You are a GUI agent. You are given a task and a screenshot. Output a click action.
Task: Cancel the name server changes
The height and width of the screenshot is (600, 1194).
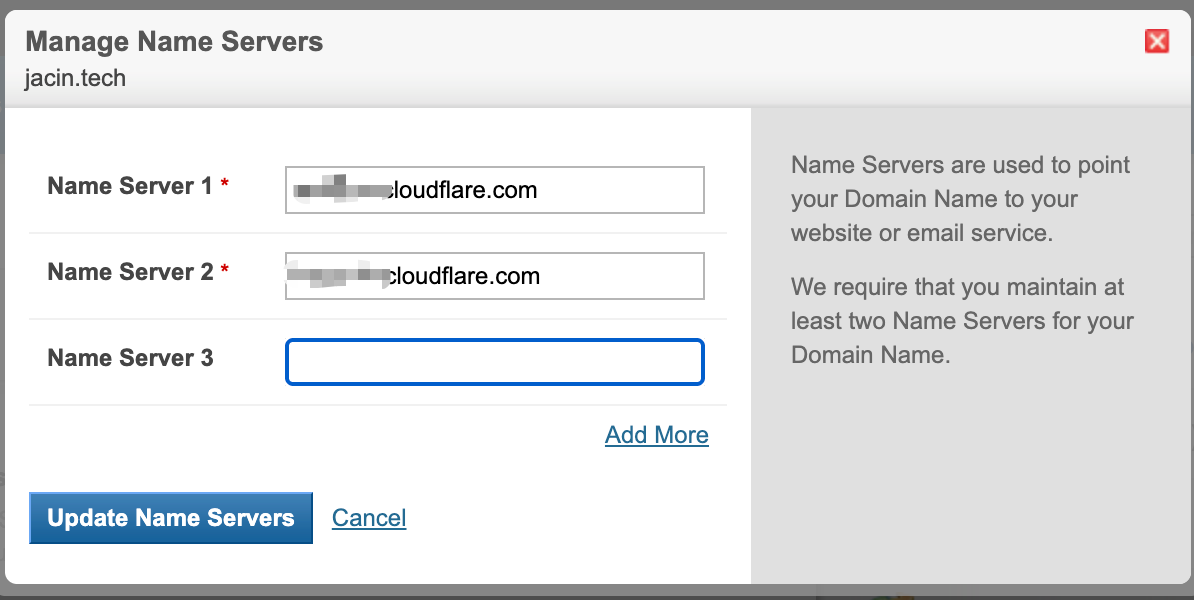coord(369,518)
